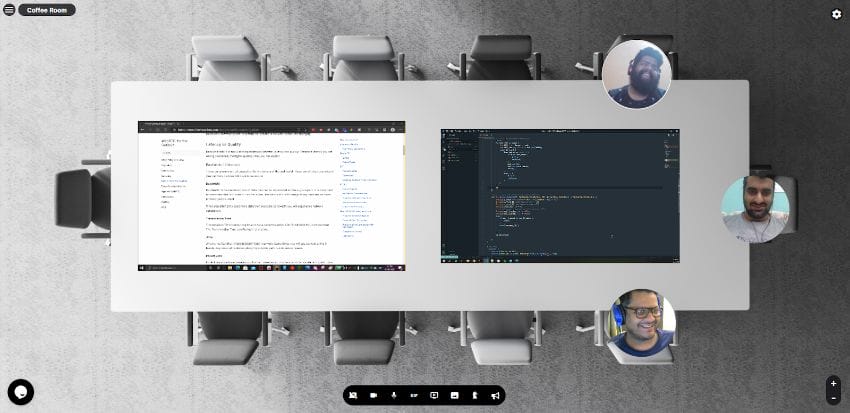Click the image icon in toolbar
Screen dimensions: 850x413
(x=454, y=396)
